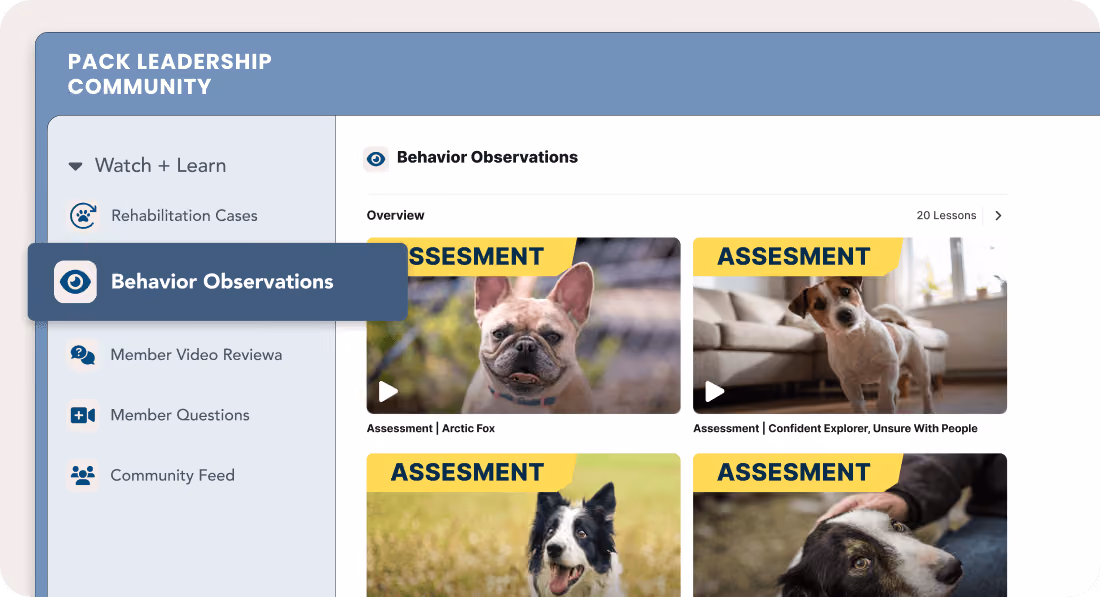The width and height of the screenshot is (1100, 597).
Task: Click Assessment | Confident Explorer, Unsure With People title
Action: click(x=835, y=429)
